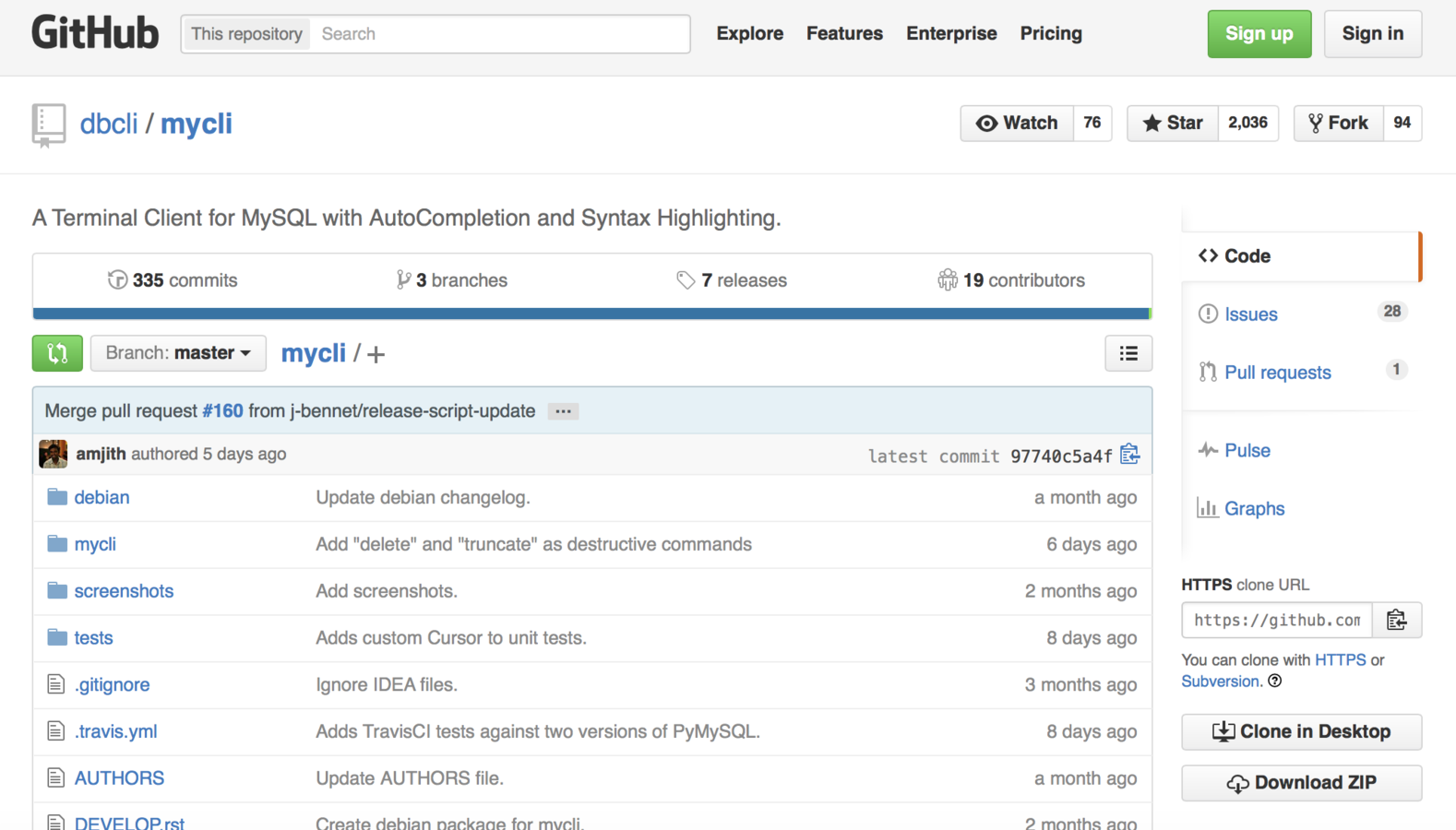Click the Clone in Desktop button
Screen dimensions: 1456x830
point(1301,732)
